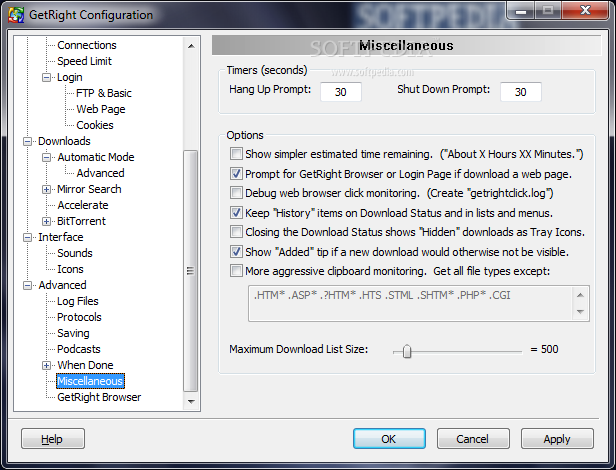Enable simpler estimated time remaining checkbox
Image resolution: width=616 pixels, height=470 pixels.
pyautogui.click(x=236, y=154)
